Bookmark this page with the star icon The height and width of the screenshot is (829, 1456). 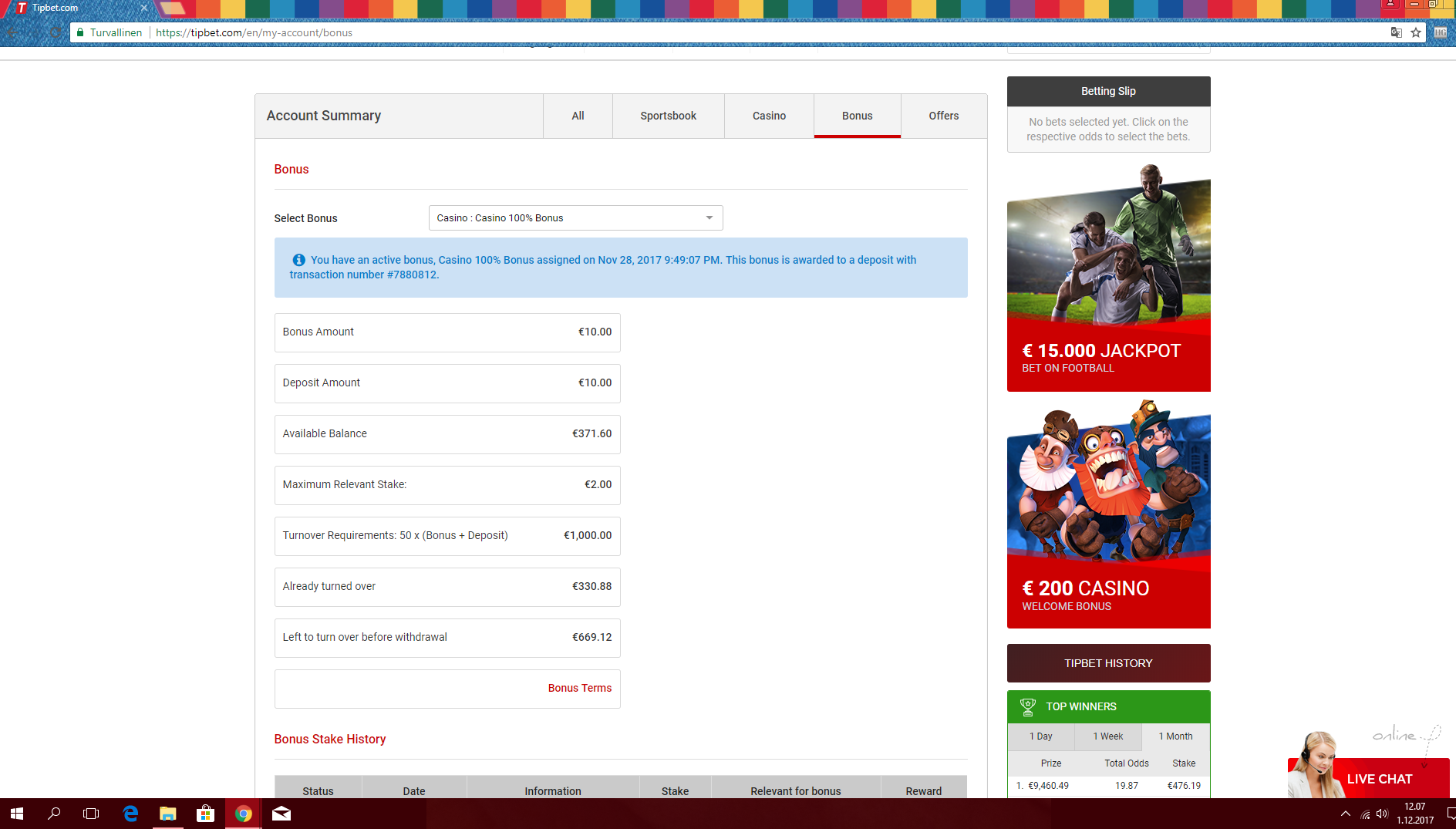click(x=1416, y=32)
